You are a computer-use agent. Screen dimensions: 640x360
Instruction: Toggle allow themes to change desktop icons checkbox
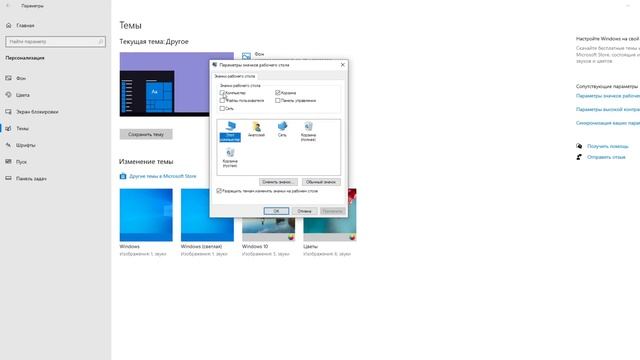pyautogui.click(x=219, y=191)
